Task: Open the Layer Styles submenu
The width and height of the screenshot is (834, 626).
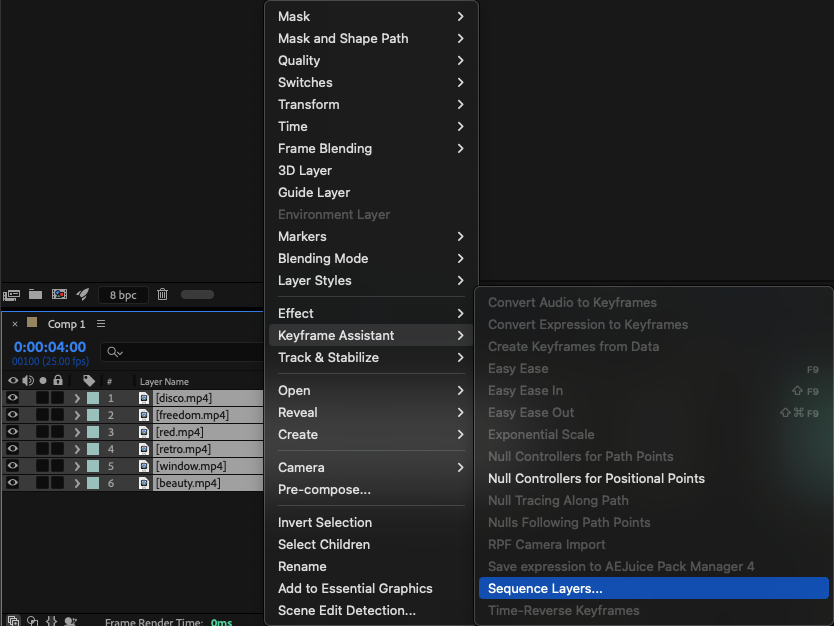Action: coord(371,280)
